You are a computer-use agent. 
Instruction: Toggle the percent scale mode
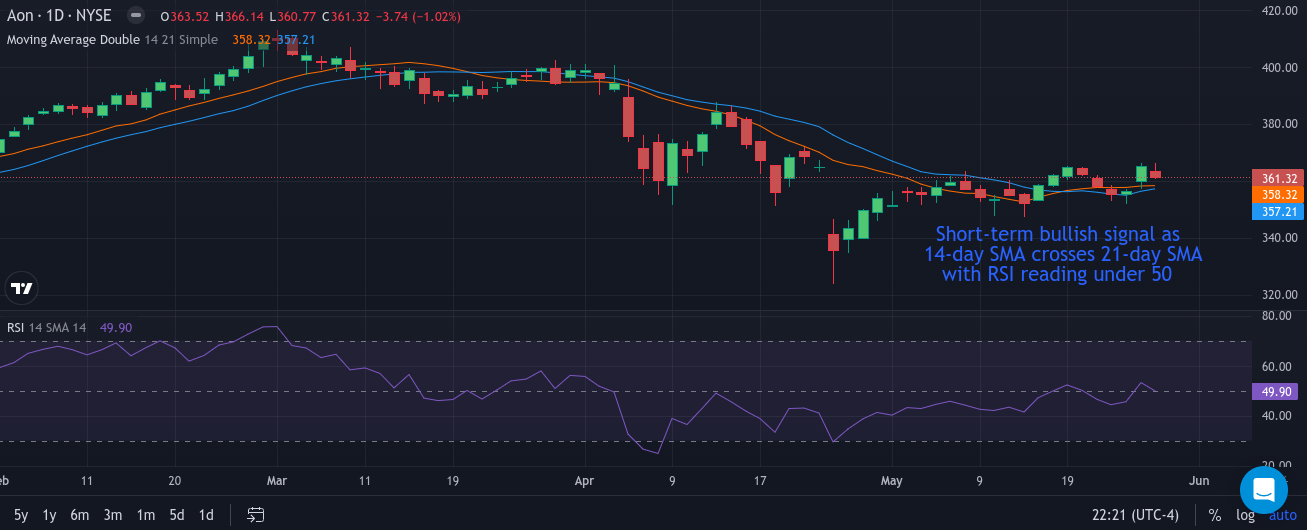[1214, 515]
